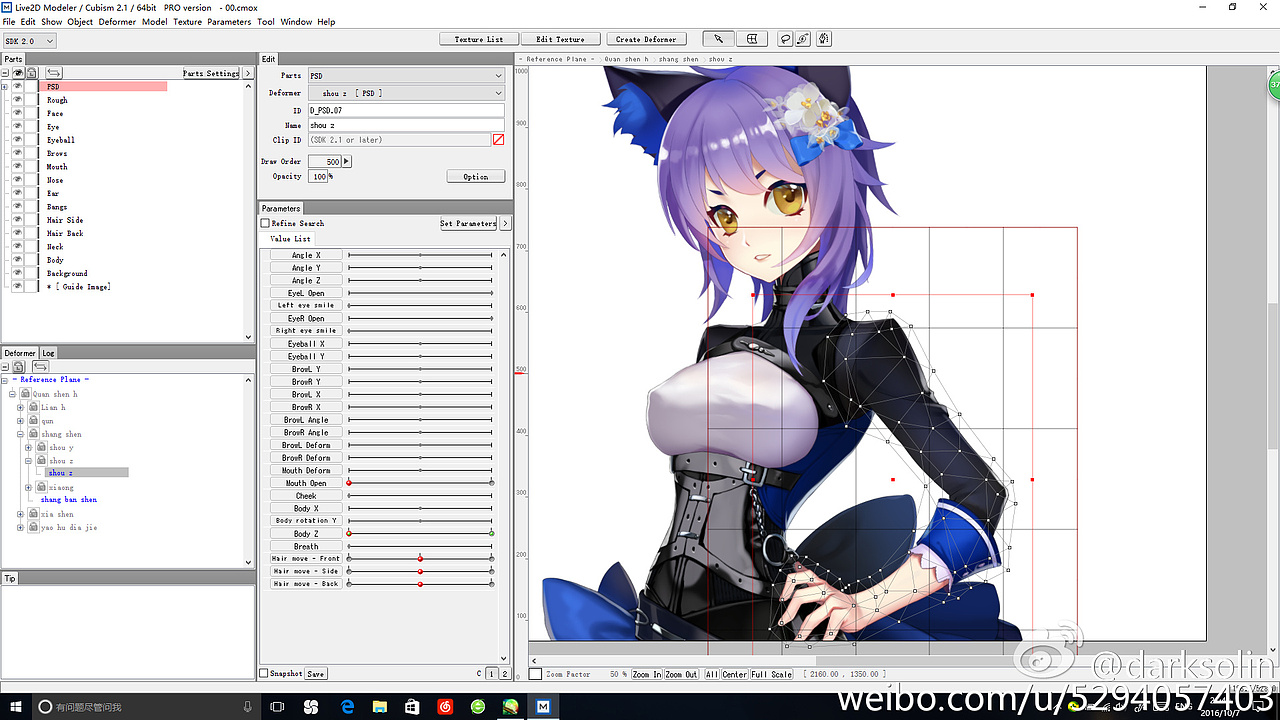
Task: Click the fourth canvas tool icon
Action: (x=803, y=39)
